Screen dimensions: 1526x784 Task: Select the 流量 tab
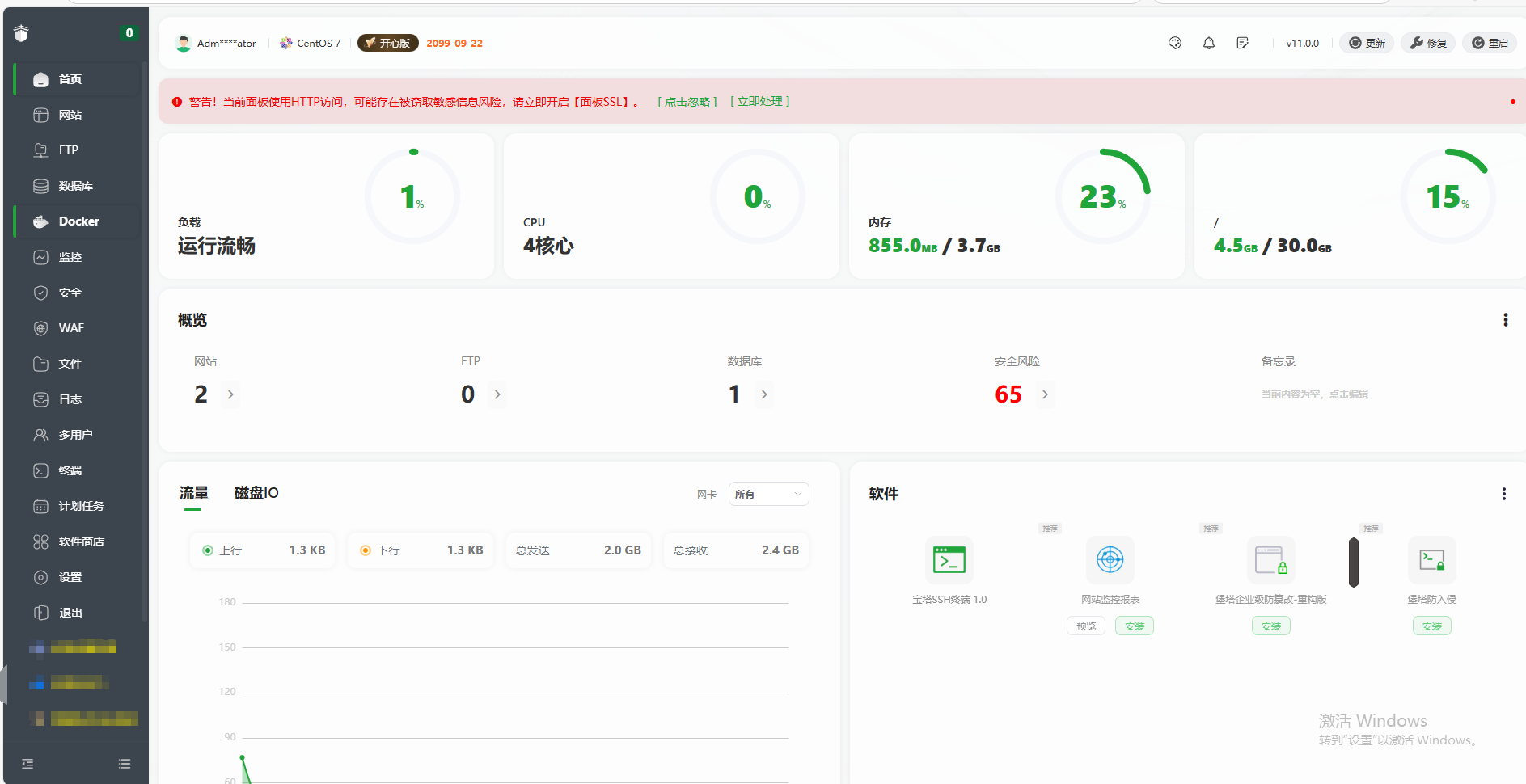click(193, 493)
